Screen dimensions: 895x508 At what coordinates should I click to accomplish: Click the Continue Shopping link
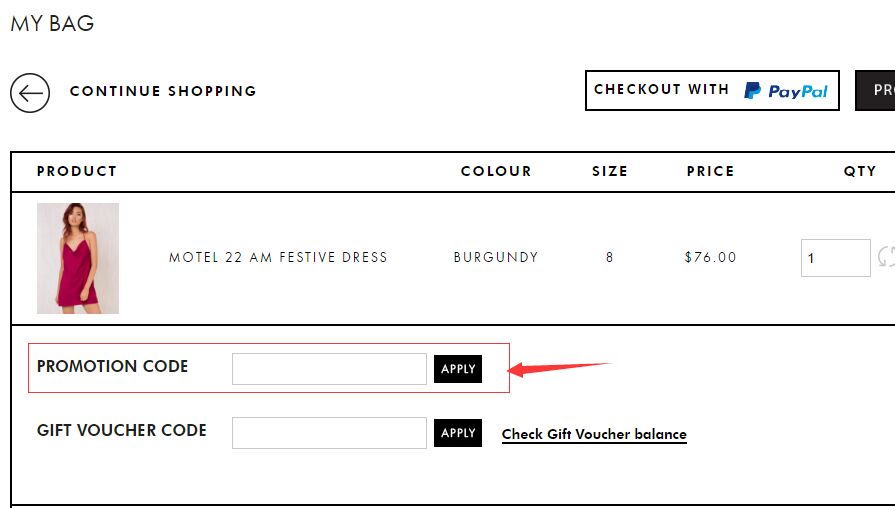click(x=163, y=91)
